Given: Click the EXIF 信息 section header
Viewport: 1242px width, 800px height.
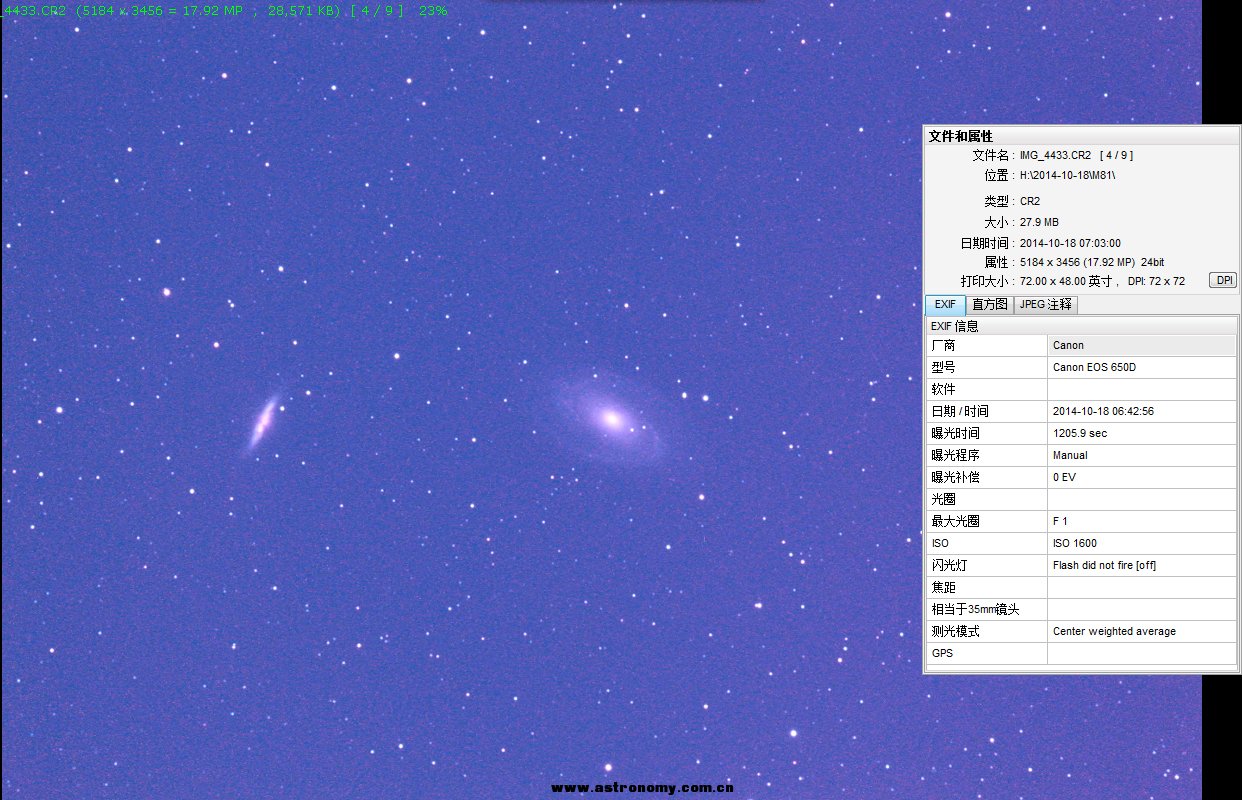Looking at the screenshot, I should point(1080,325).
